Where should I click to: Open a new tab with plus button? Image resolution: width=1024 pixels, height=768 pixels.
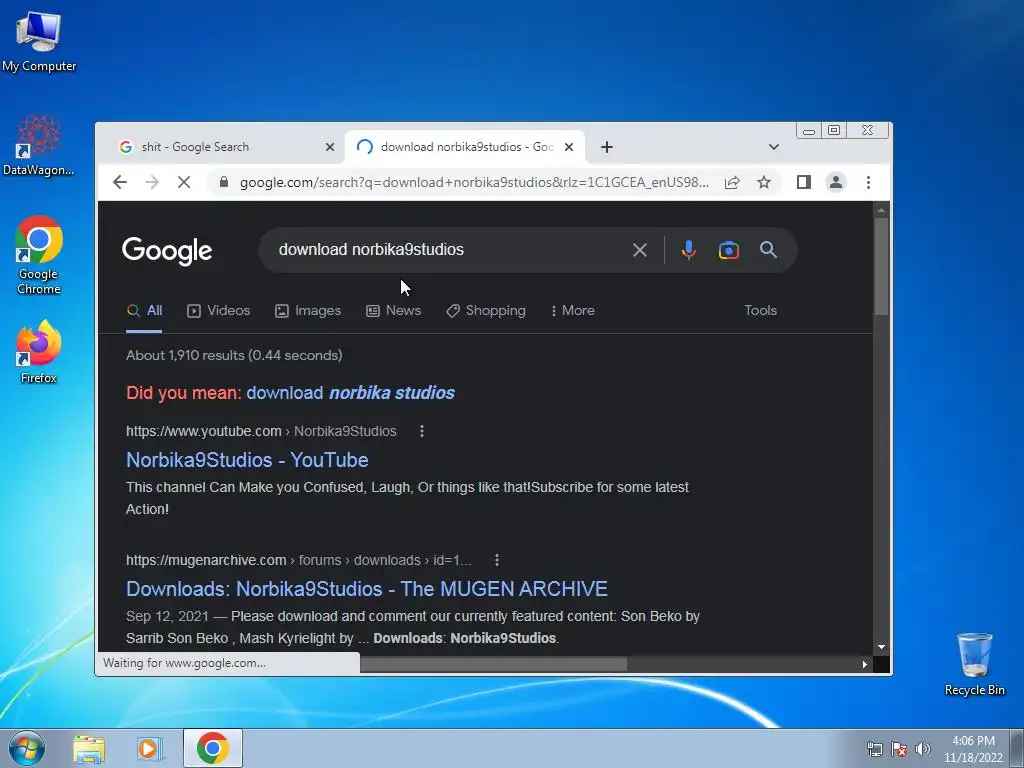click(x=607, y=147)
